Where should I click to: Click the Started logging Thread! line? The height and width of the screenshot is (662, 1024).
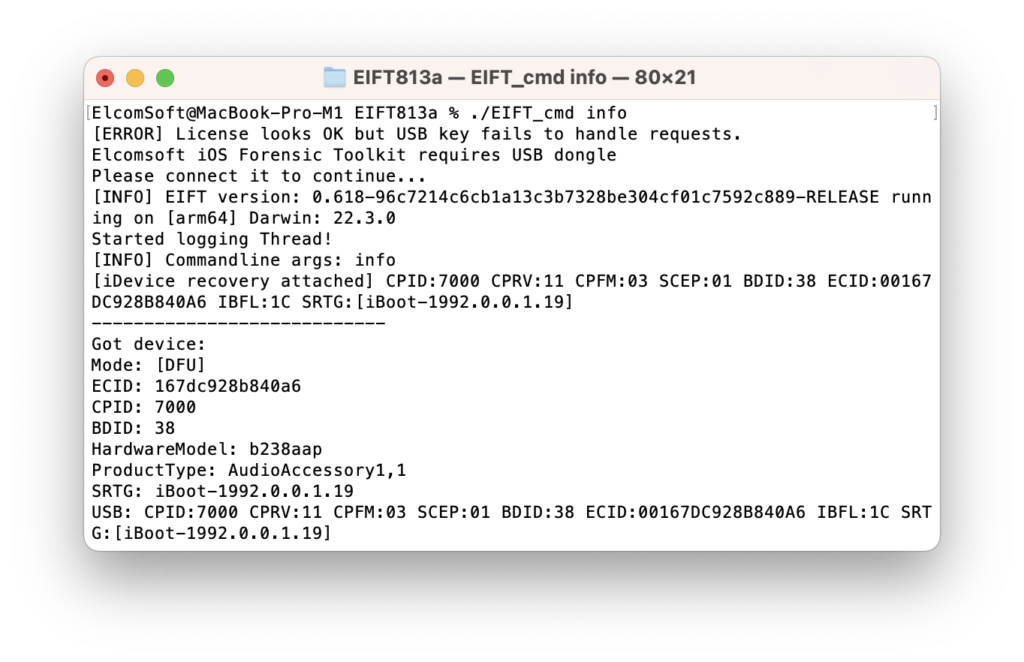[212, 239]
